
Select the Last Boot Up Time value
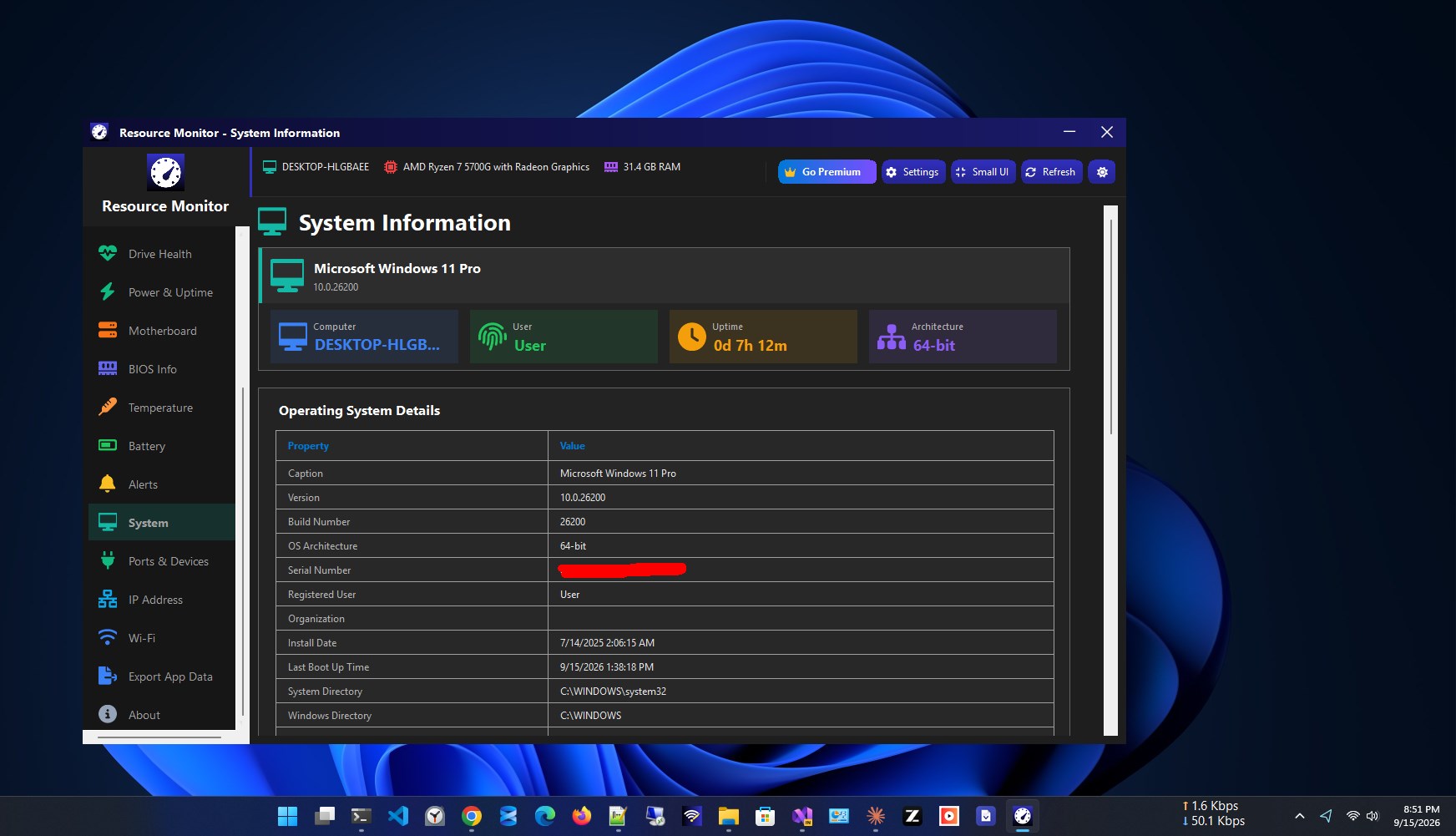607,667
